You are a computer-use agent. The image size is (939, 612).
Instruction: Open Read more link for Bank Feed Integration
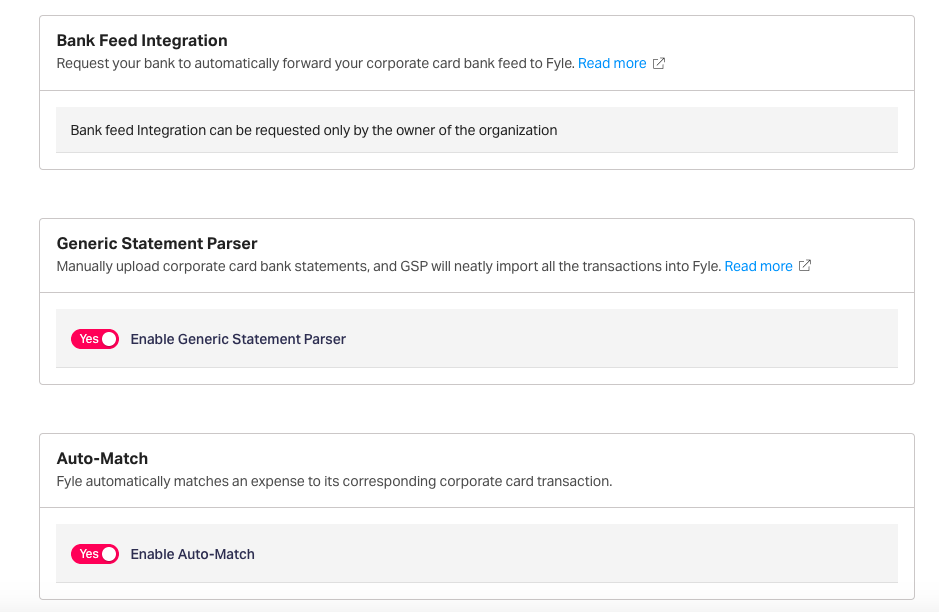pos(612,63)
